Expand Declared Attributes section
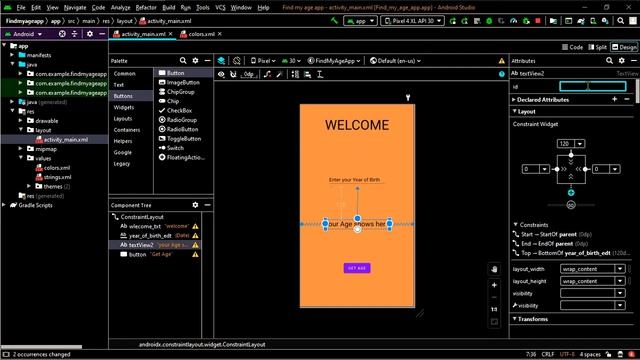This screenshot has width=640, height=360. [514, 99]
